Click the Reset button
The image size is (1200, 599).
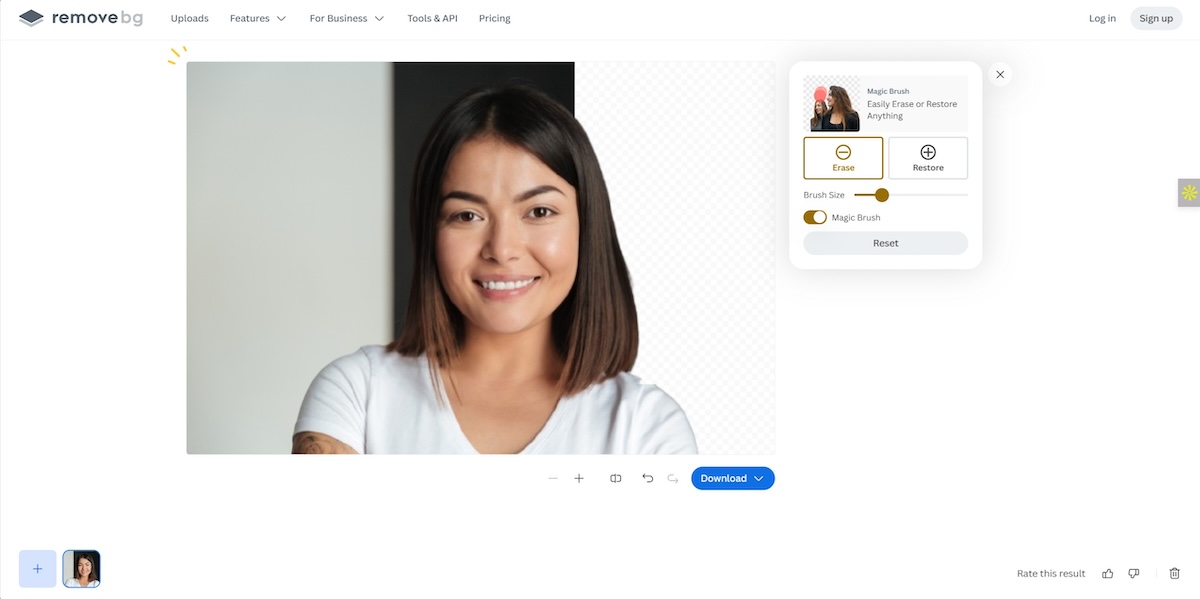point(885,243)
